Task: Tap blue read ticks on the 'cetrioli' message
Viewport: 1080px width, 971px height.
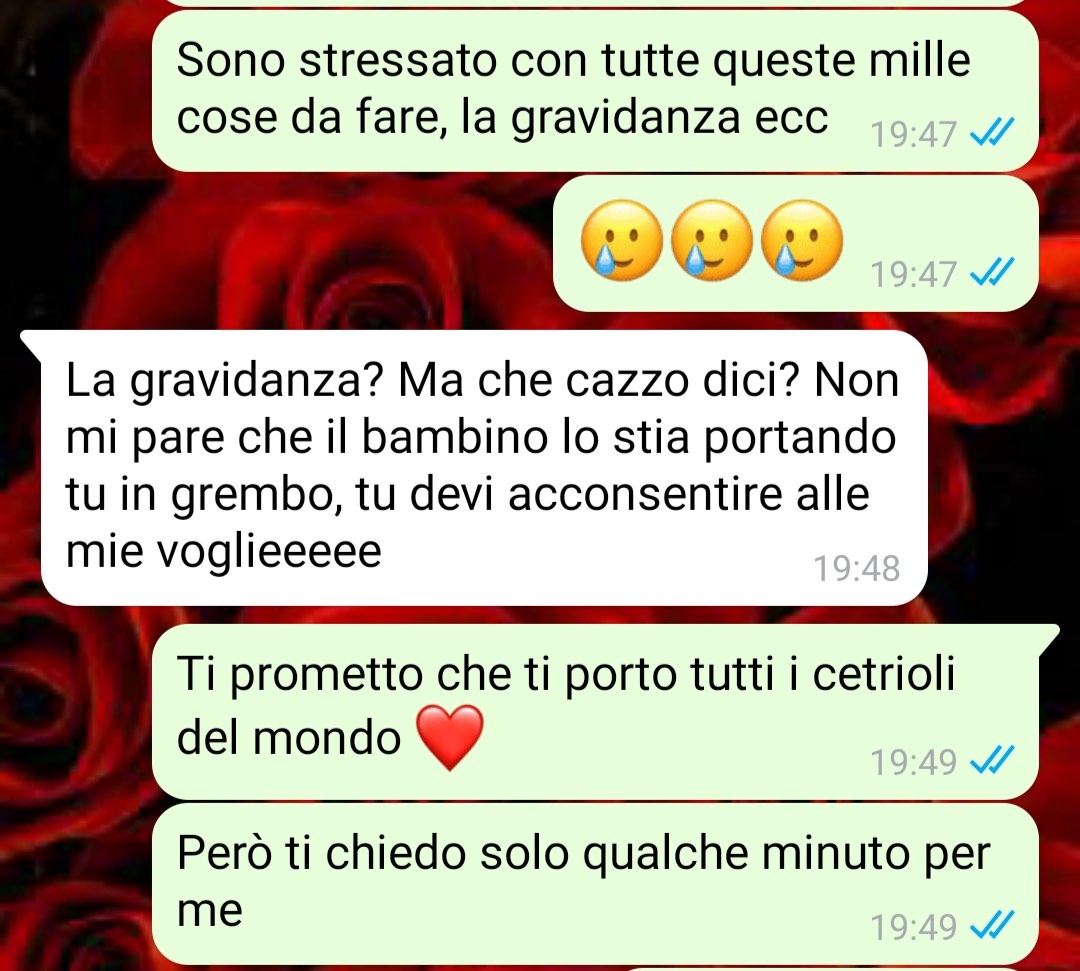Action: [992, 761]
